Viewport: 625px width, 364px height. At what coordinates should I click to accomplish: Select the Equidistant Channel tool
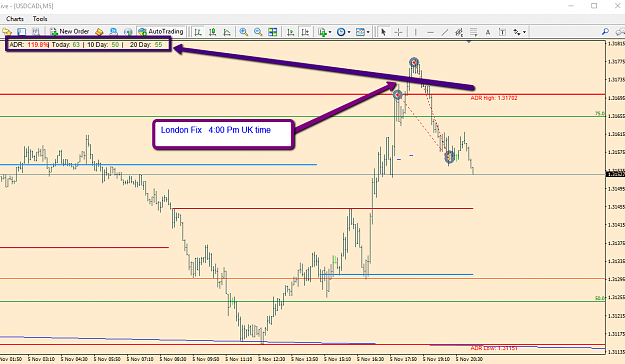point(459,32)
